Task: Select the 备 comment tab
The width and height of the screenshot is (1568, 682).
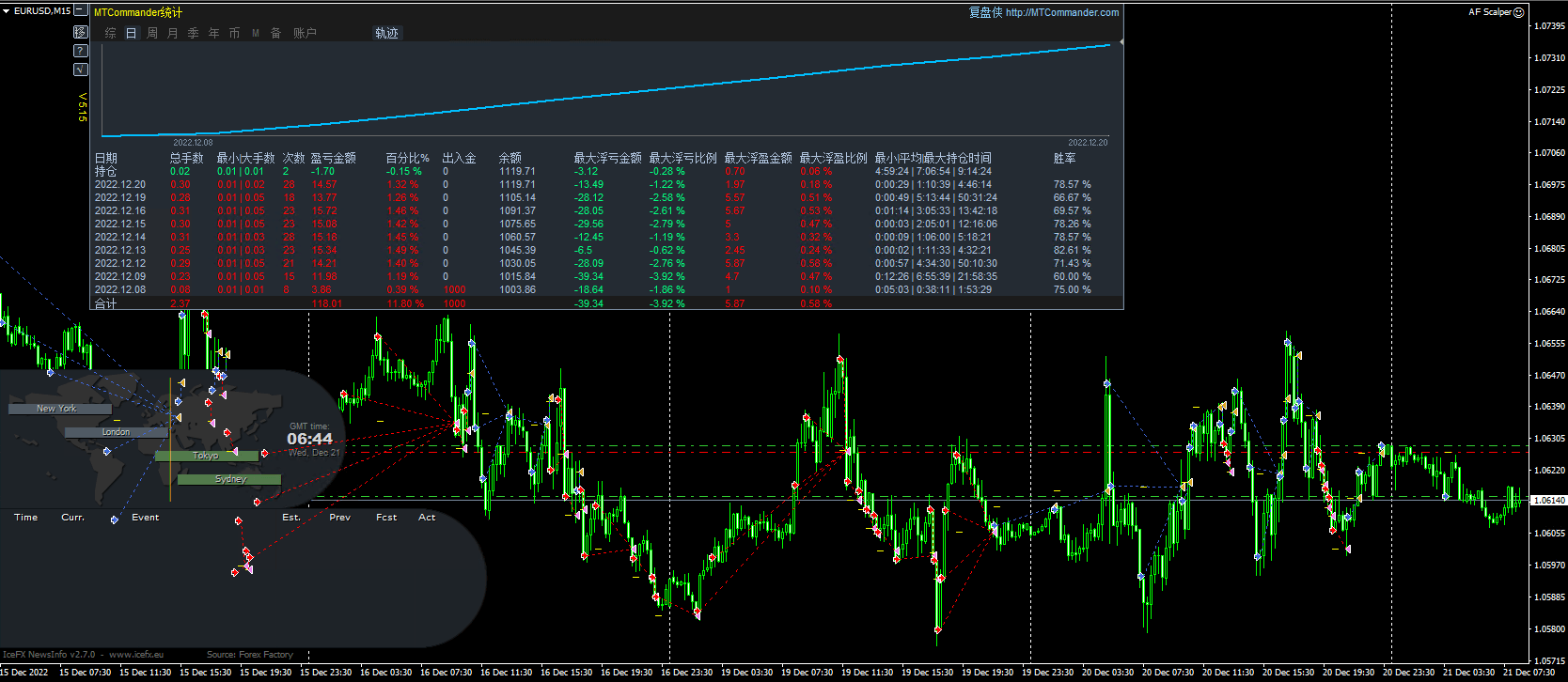Action: tap(276, 33)
